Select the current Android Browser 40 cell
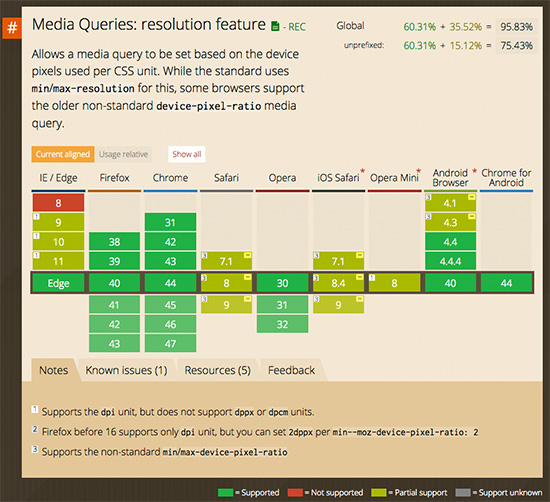 tap(450, 283)
